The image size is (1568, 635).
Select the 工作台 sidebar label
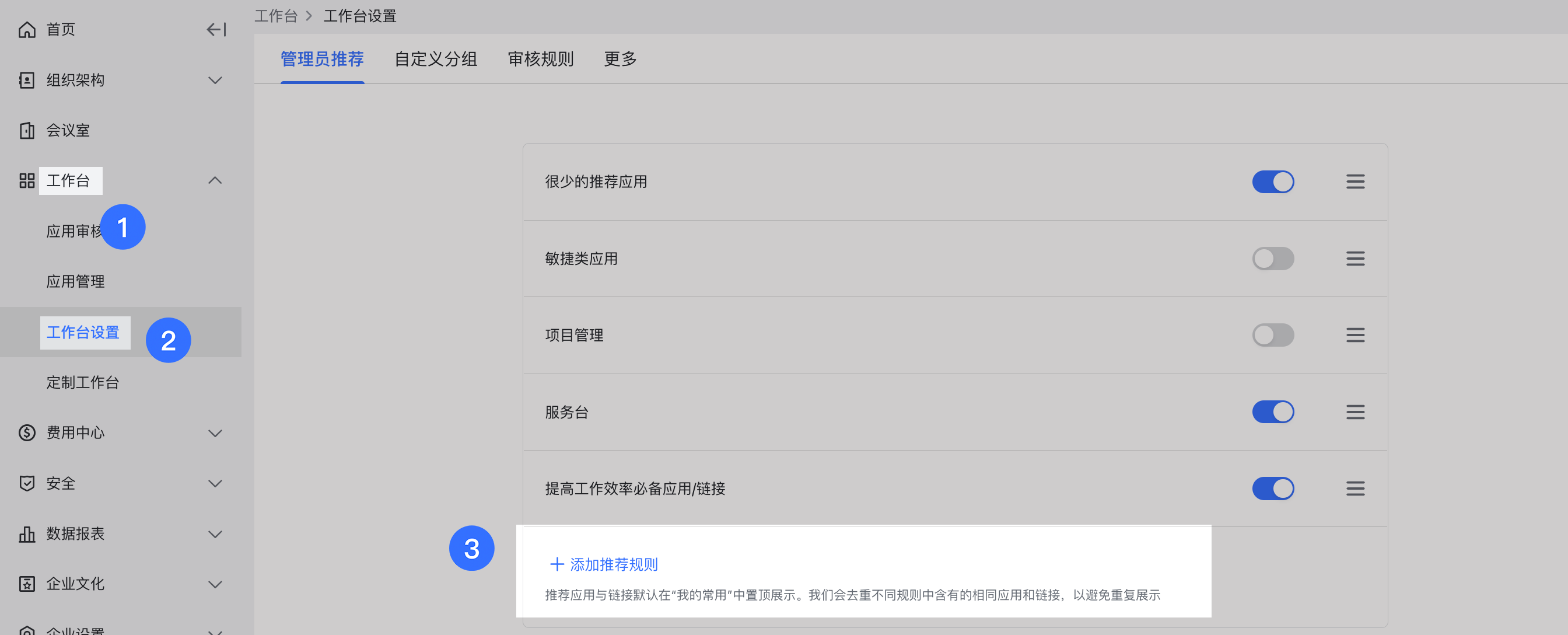click(68, 181)
